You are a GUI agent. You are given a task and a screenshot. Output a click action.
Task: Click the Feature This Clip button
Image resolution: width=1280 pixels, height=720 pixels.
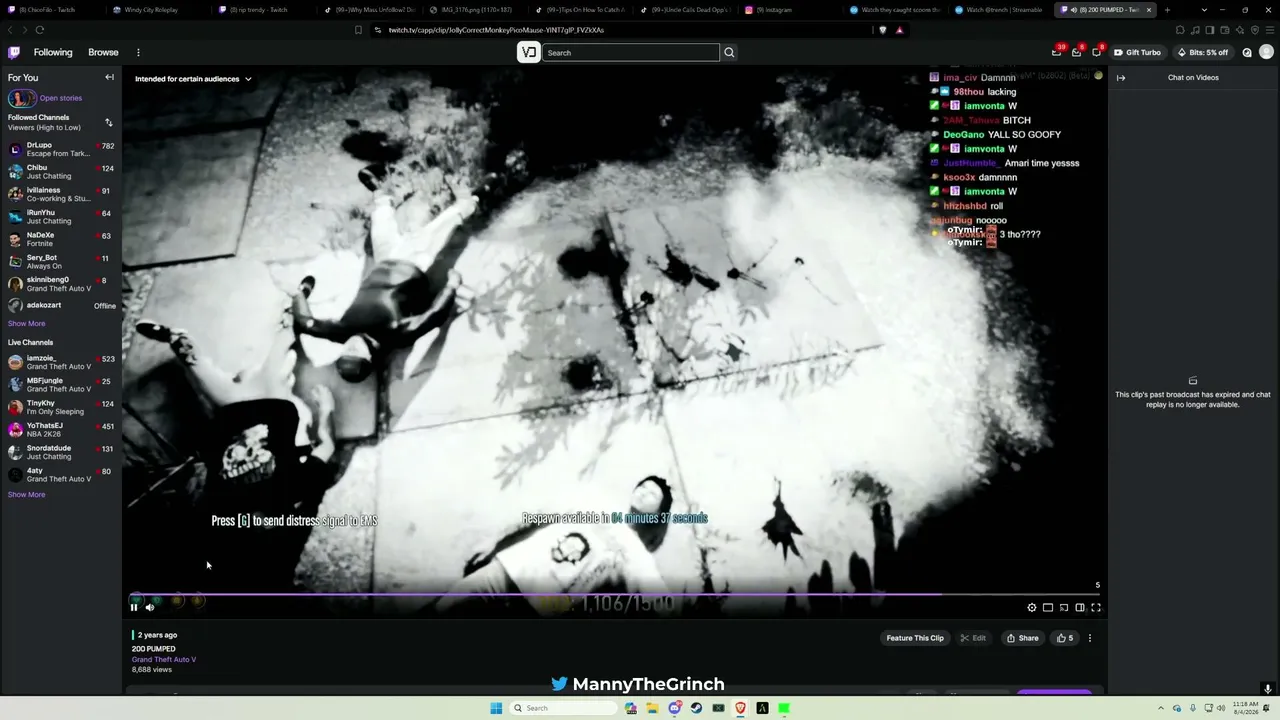coord(915,638)
